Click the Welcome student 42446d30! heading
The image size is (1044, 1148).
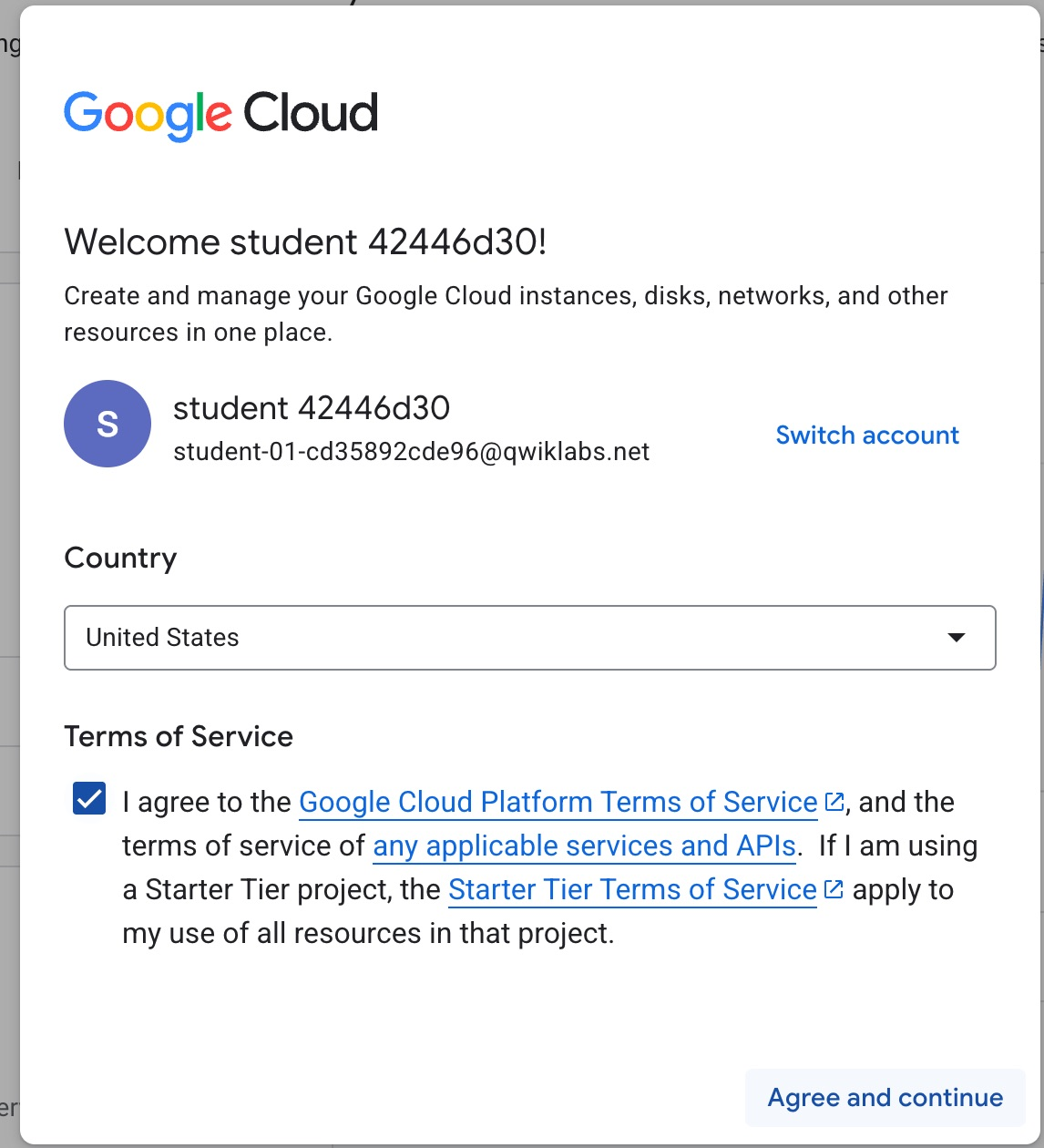click(305, 242)
